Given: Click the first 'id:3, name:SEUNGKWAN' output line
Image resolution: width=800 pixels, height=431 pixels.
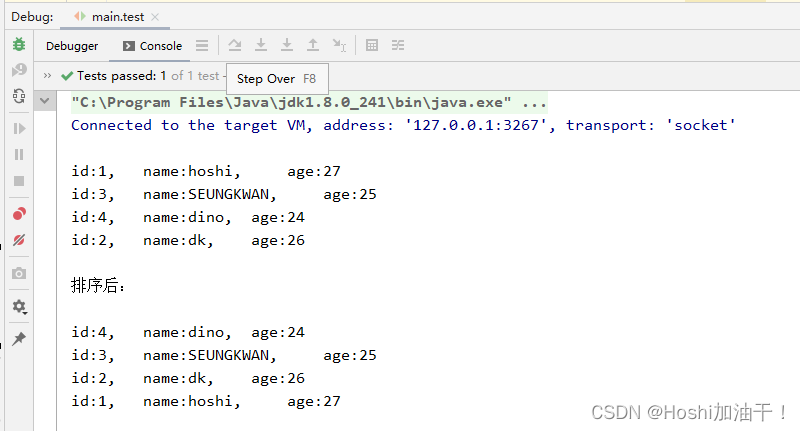Looking at the screenshot, I should click(x=224, y=194).
